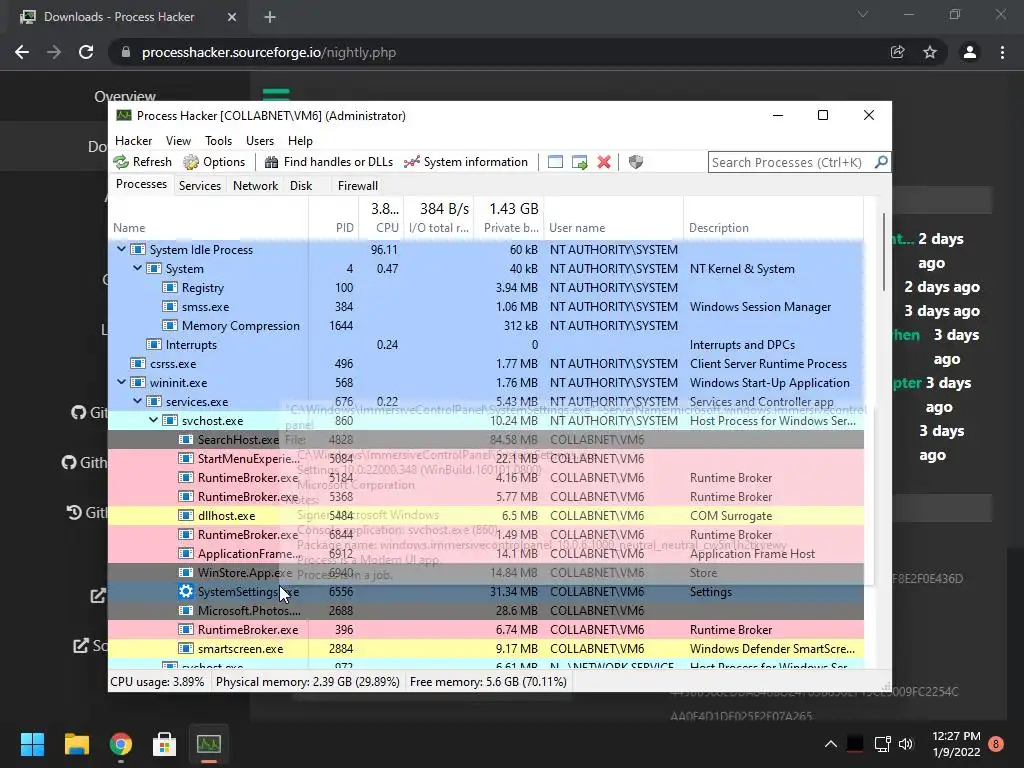This screenshot has width=1024, height=768.
Task: Click the Free memory status entry
Action: 488,682
